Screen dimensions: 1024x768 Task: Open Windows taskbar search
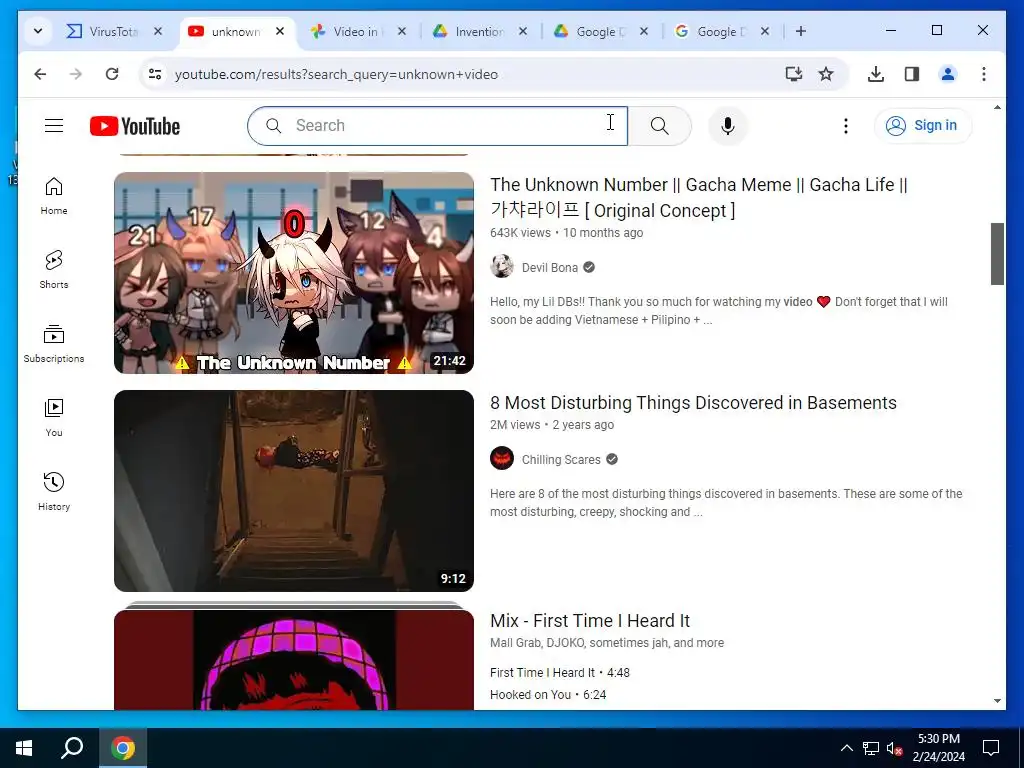72,748
